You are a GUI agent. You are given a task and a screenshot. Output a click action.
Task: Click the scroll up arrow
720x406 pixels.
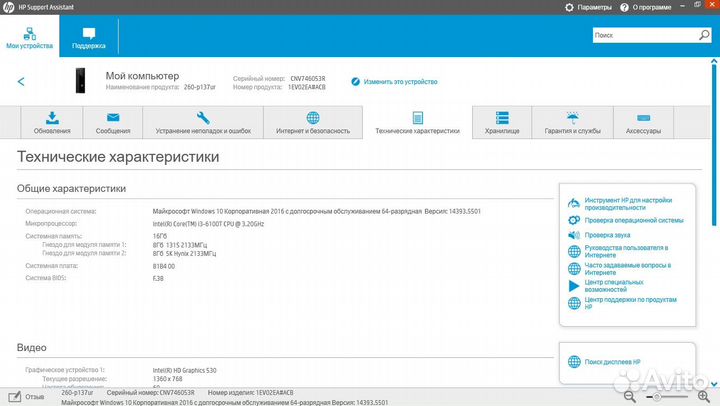coord(714,61)
